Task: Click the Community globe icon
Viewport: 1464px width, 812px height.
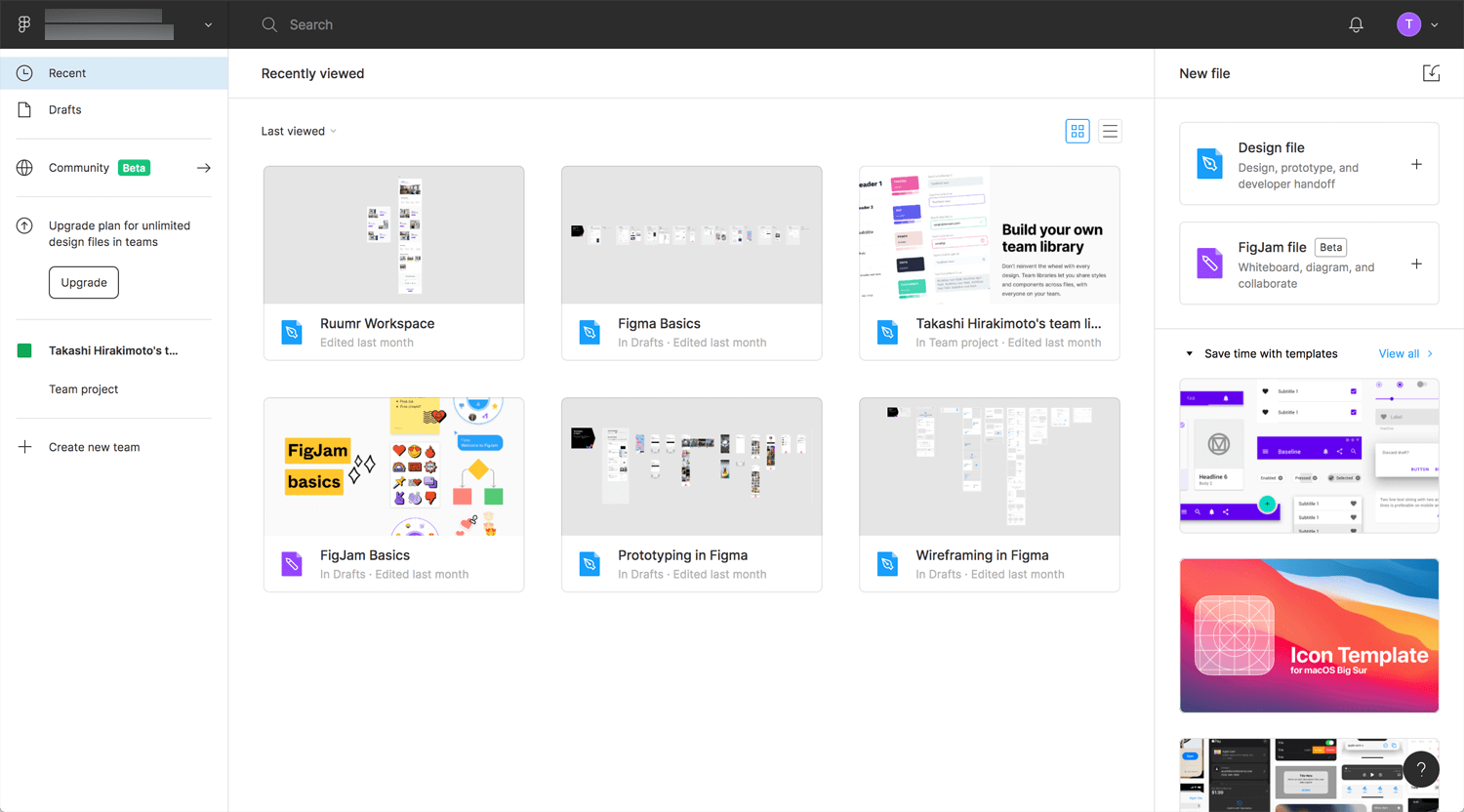Action: 24,168
